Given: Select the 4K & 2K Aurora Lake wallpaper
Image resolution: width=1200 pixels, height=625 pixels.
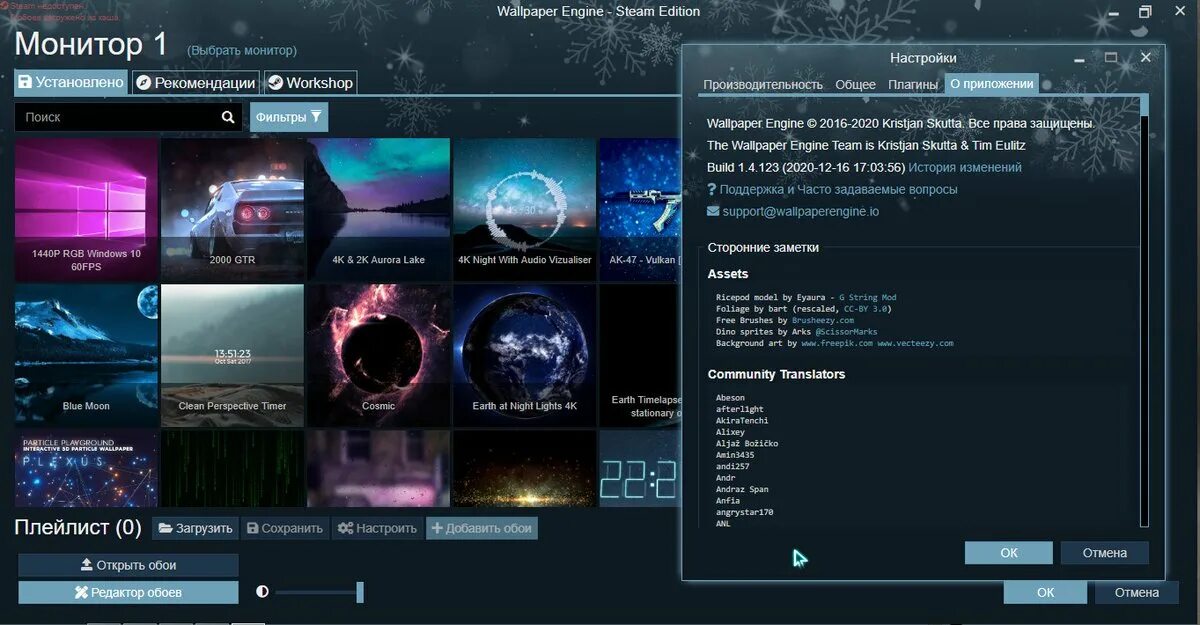Looking at the screenshot, I should (x=378, y=208).
